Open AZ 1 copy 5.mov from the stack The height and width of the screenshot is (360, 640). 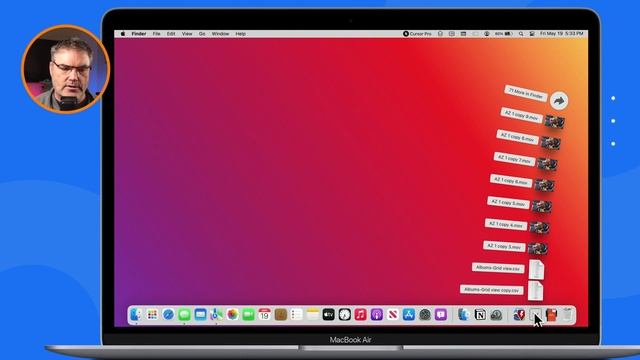(x=542, y=206)
